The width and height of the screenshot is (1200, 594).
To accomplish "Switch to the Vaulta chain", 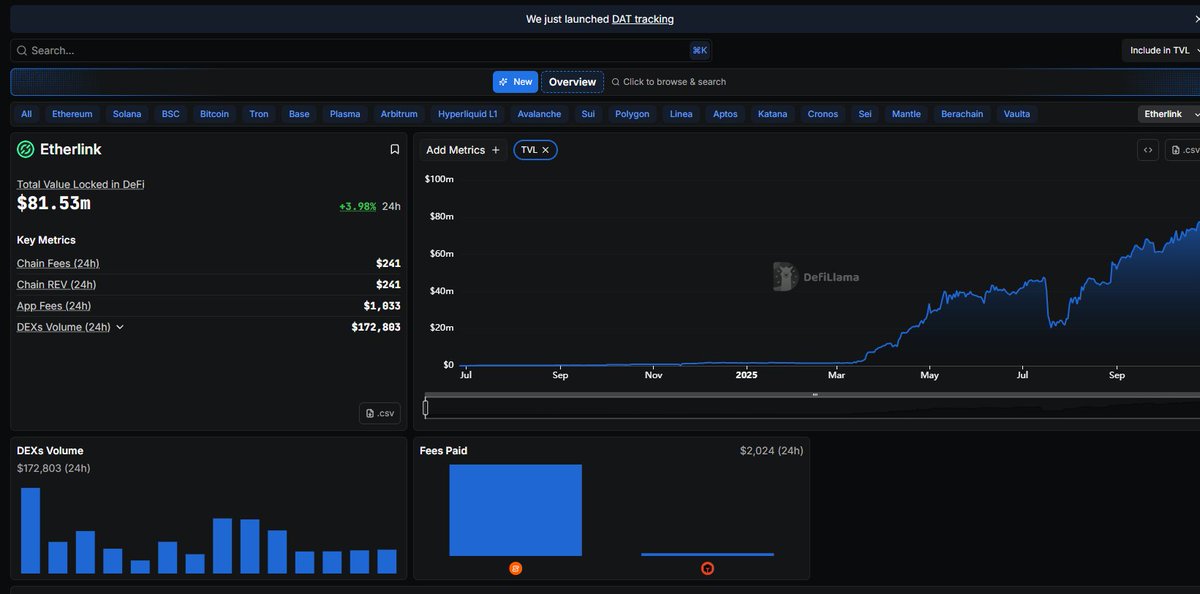I will click(1017, 114).
